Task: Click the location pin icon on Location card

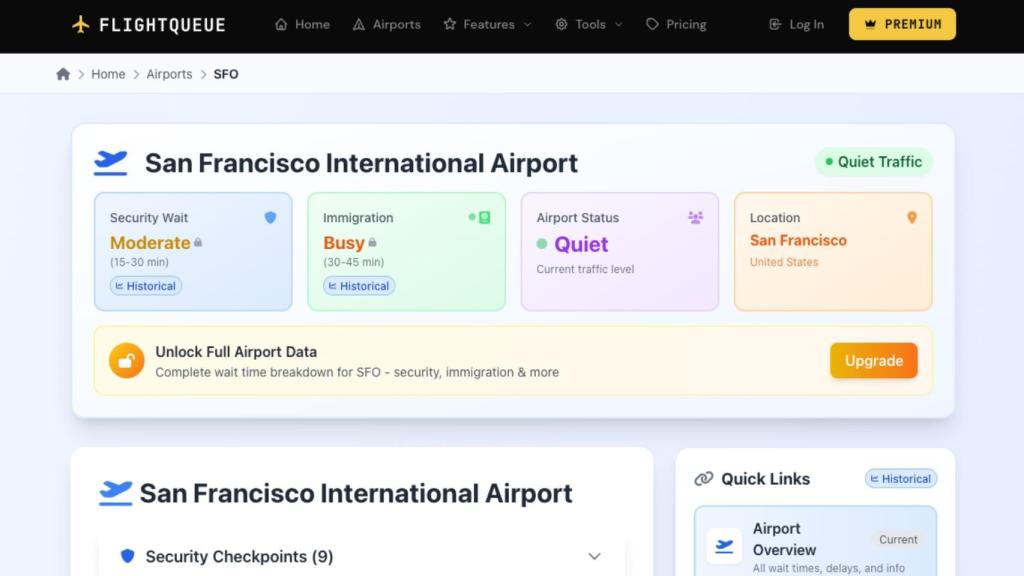Action: pyautogui.click(x=911, y=216)
